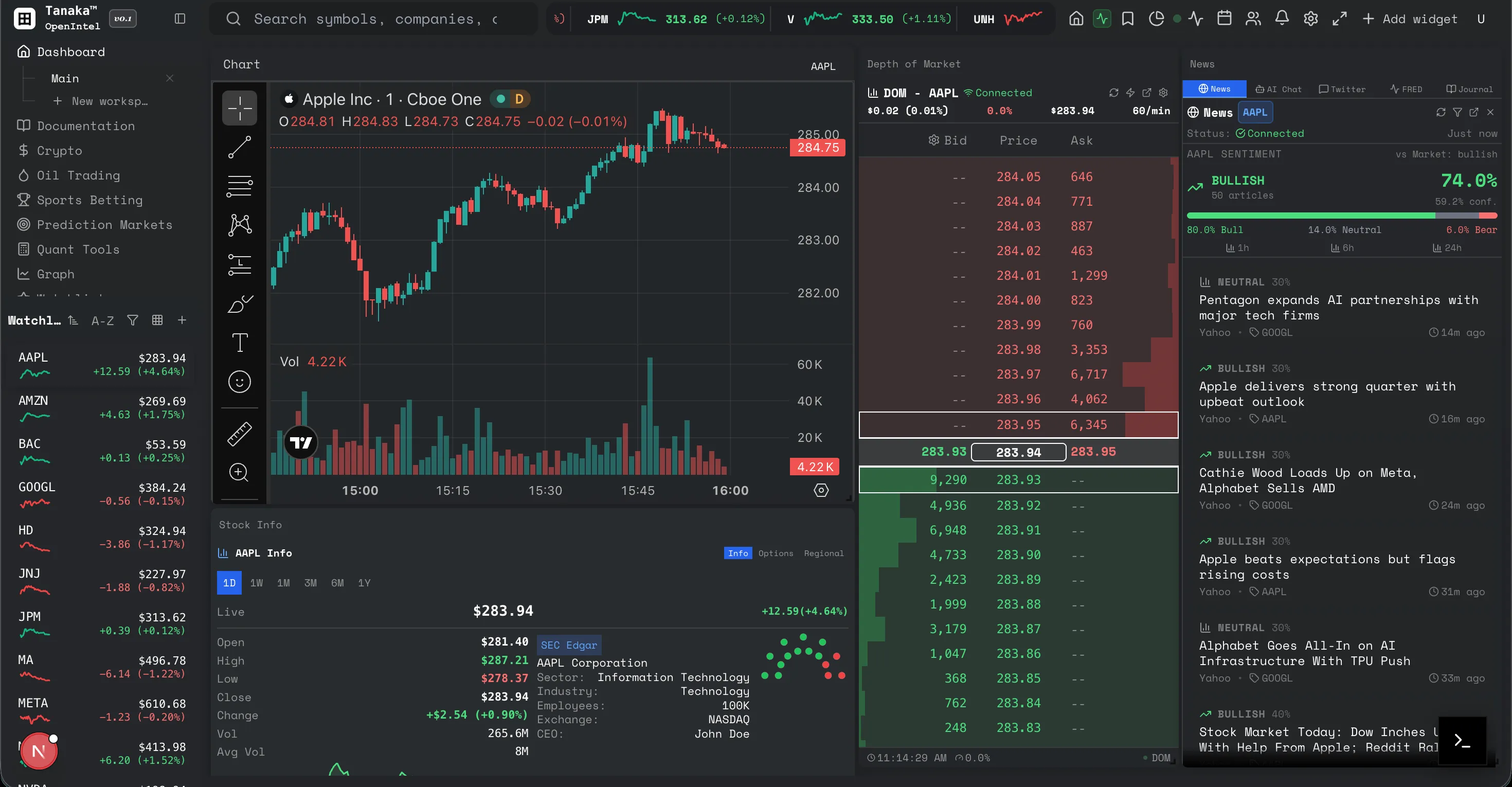Screen dimensions: 1512x787
Task: Switch to the Twitter tab
Action: (1342, 89)
